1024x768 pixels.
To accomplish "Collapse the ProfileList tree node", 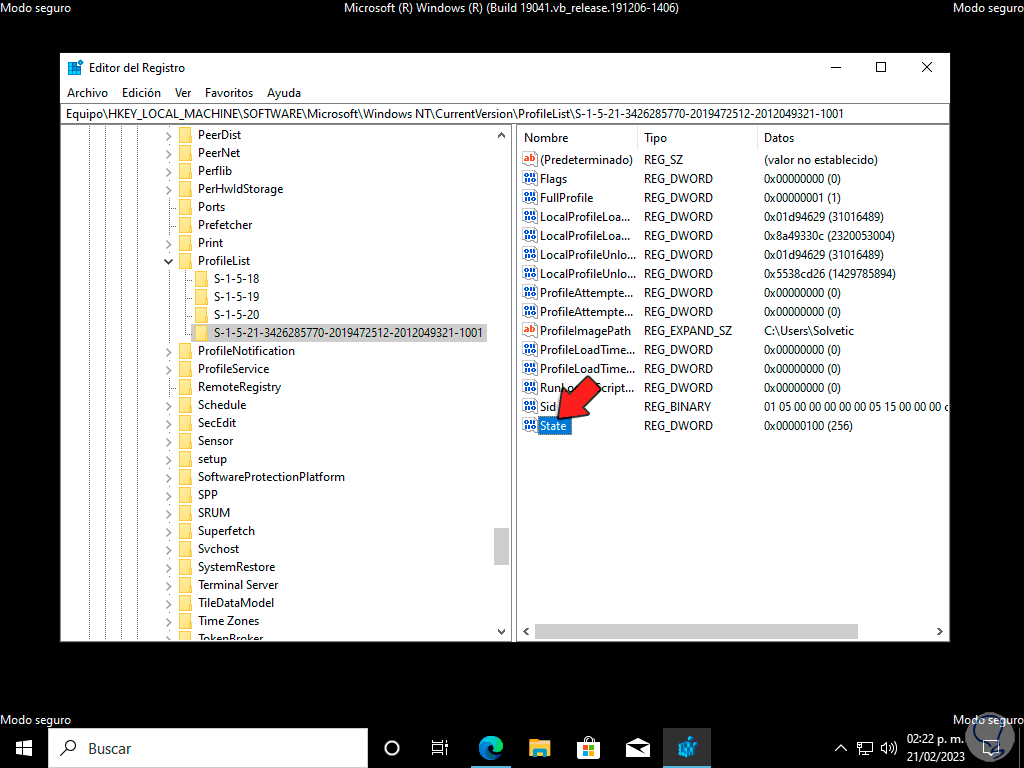I will pos(168,261).
